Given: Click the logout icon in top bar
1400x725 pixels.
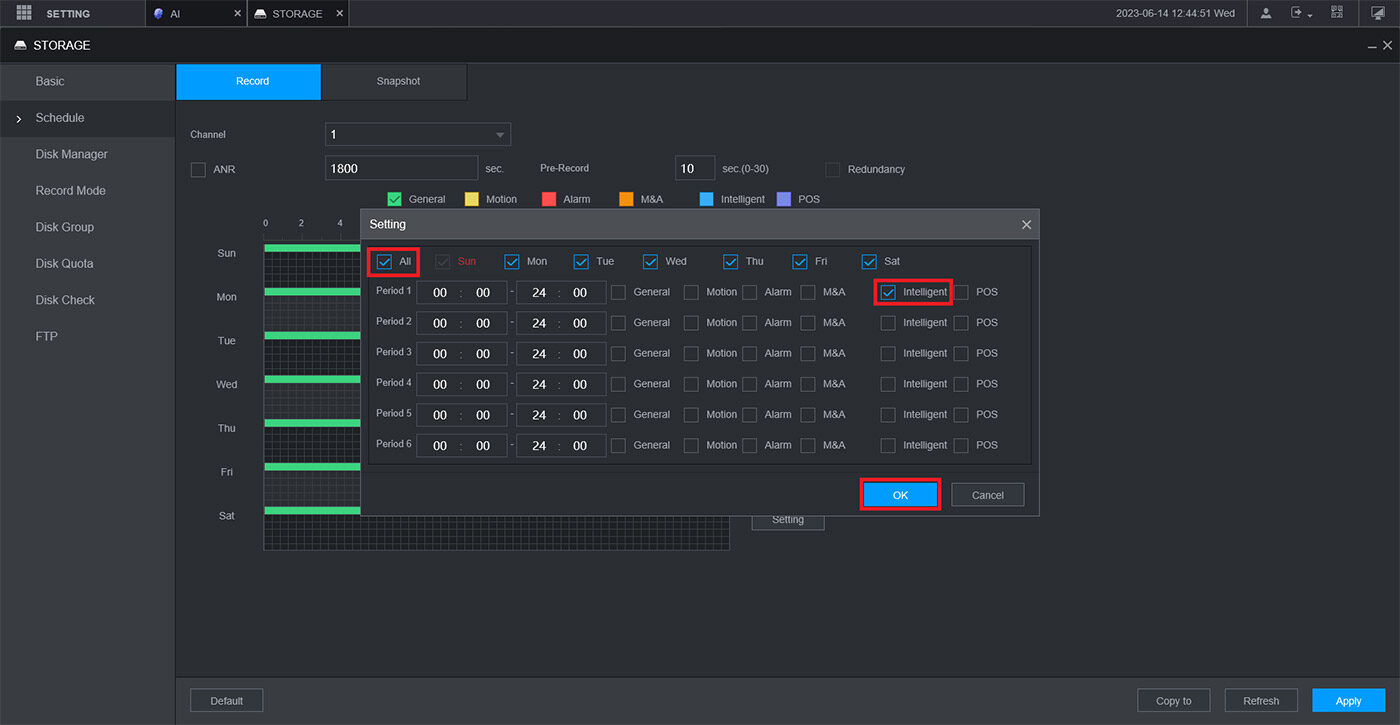Looking at the screenshot, I should pyautogui.click(x=1297, y=13).
